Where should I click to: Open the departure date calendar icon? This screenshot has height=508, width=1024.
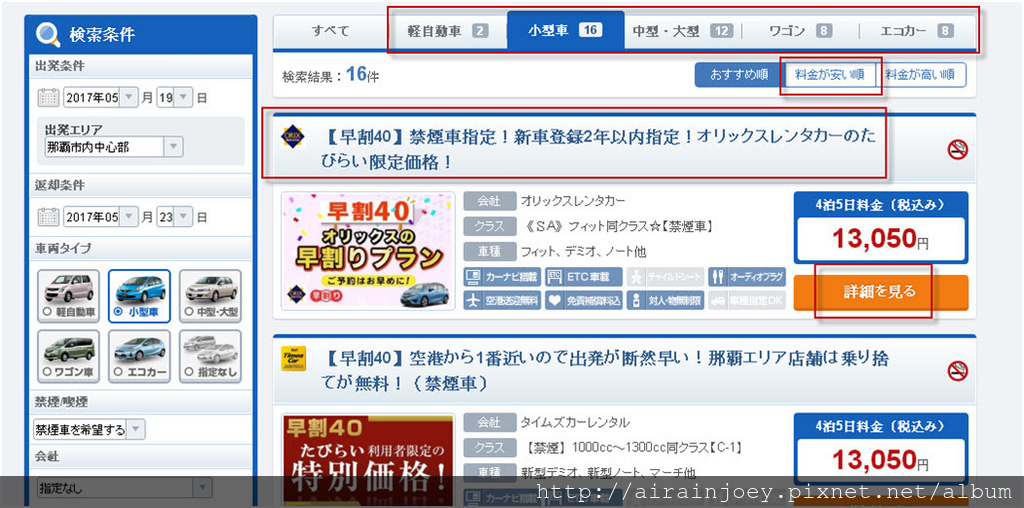click(x=48, y=98)
